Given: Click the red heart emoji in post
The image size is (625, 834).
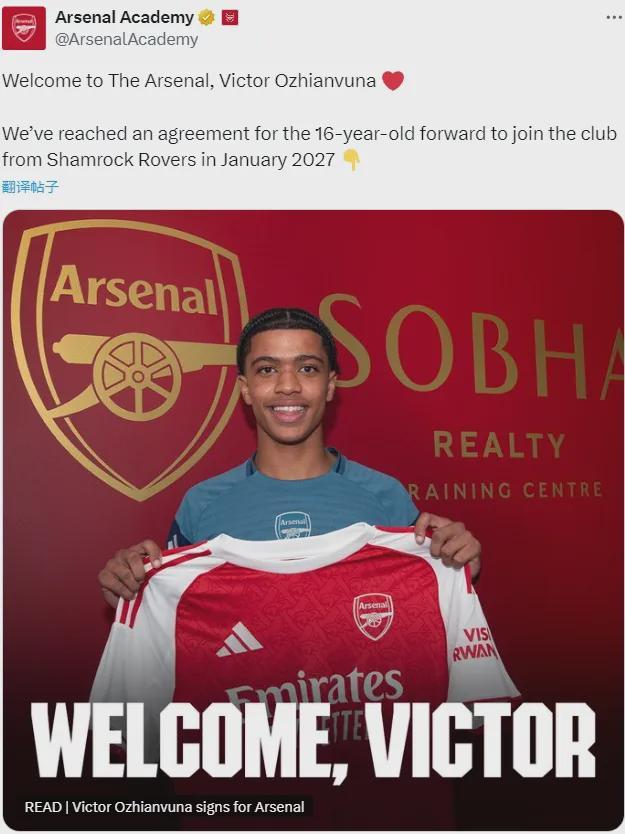Looking at the screenshot, I should (393, 81).
